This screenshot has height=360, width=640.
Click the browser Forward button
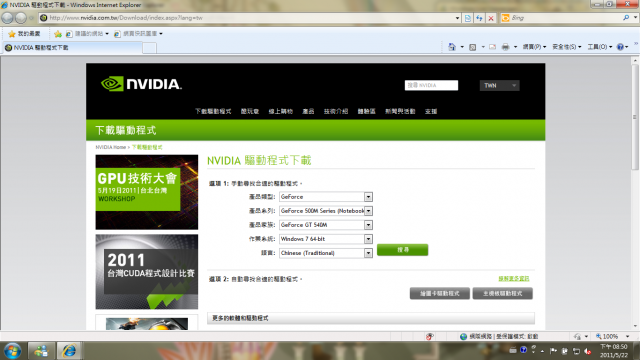pyautogui.click(x=21, y=18)
